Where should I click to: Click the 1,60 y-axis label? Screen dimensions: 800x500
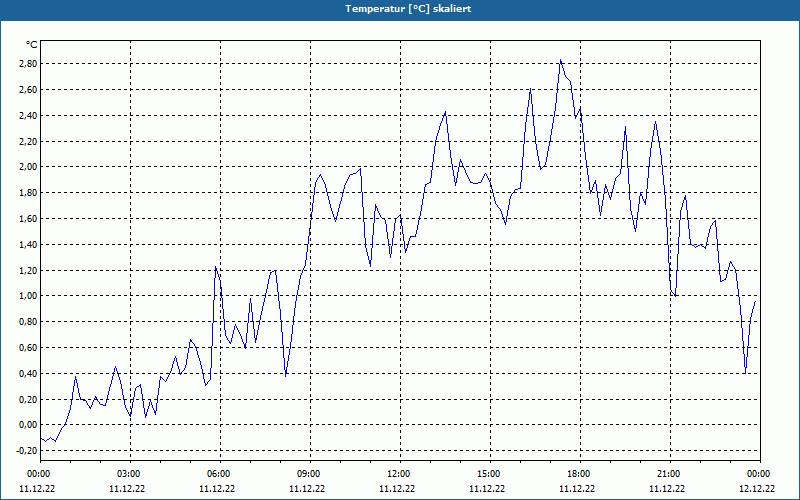(x=29, y=218)
